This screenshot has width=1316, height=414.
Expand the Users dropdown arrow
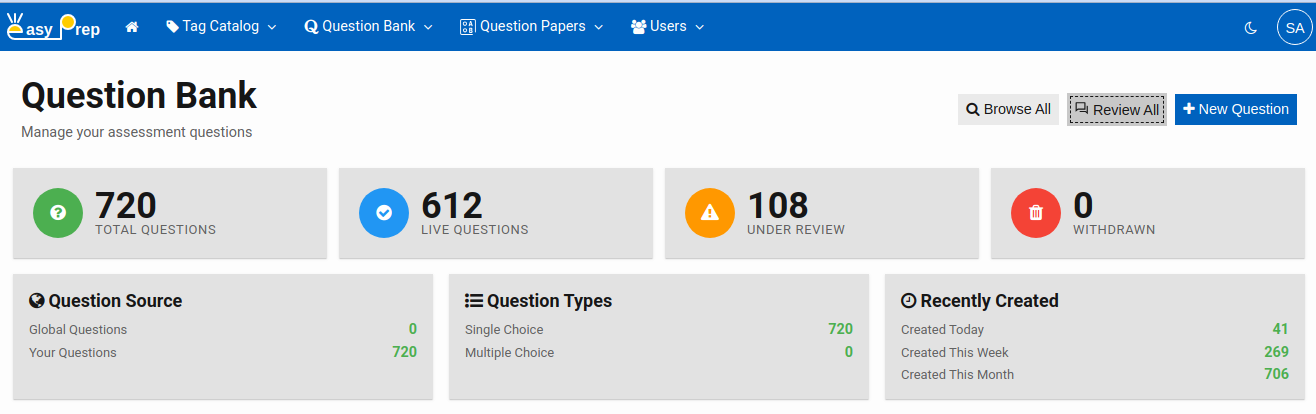pos(699,27)
